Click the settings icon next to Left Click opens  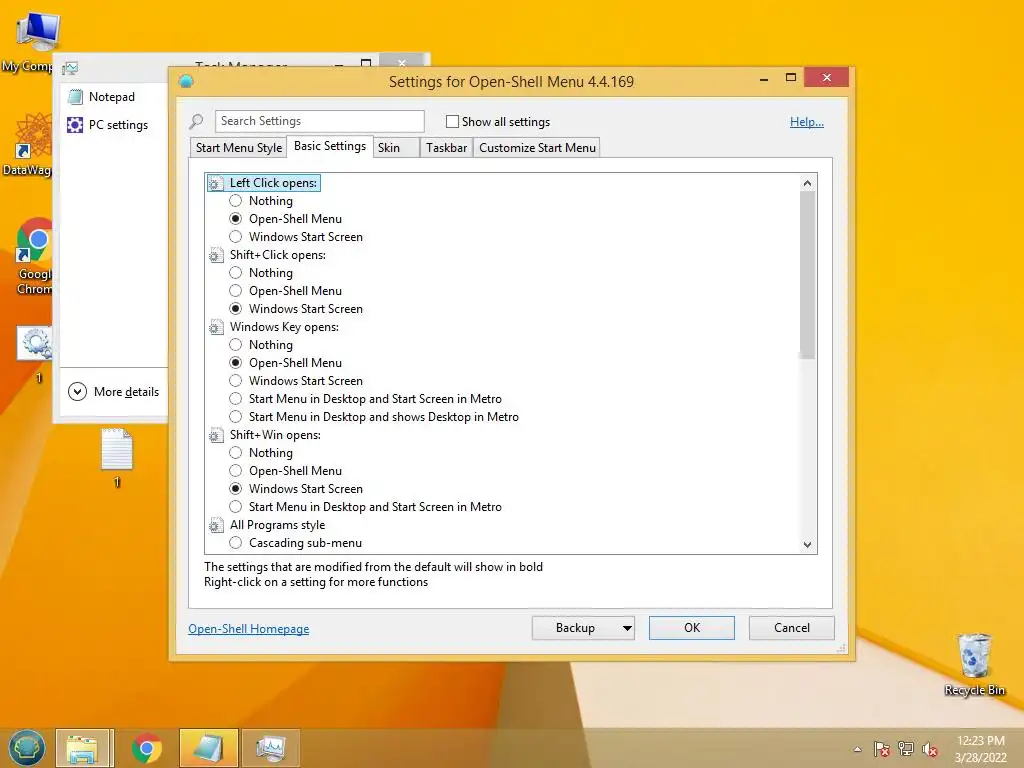[216, 184]
